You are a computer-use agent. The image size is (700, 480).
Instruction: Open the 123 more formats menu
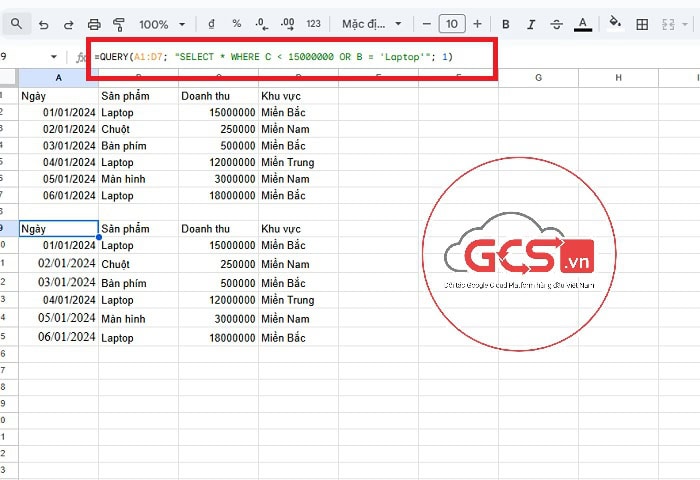point(313,23)
